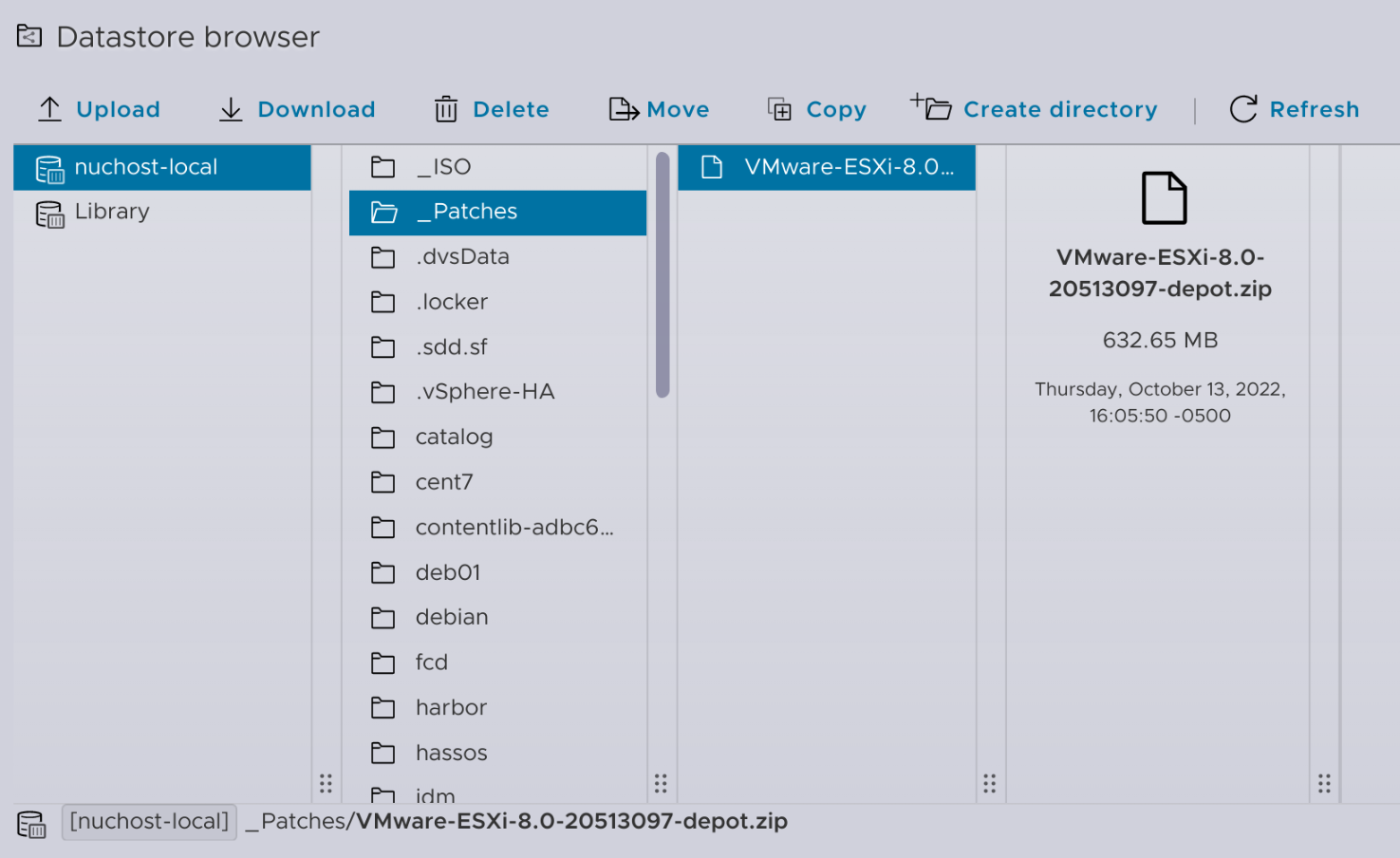Image resolution: width=1400 pixels, height=858 pixels.
Task: Click the folder list vertical scrollbar
Action: point(663,274)
